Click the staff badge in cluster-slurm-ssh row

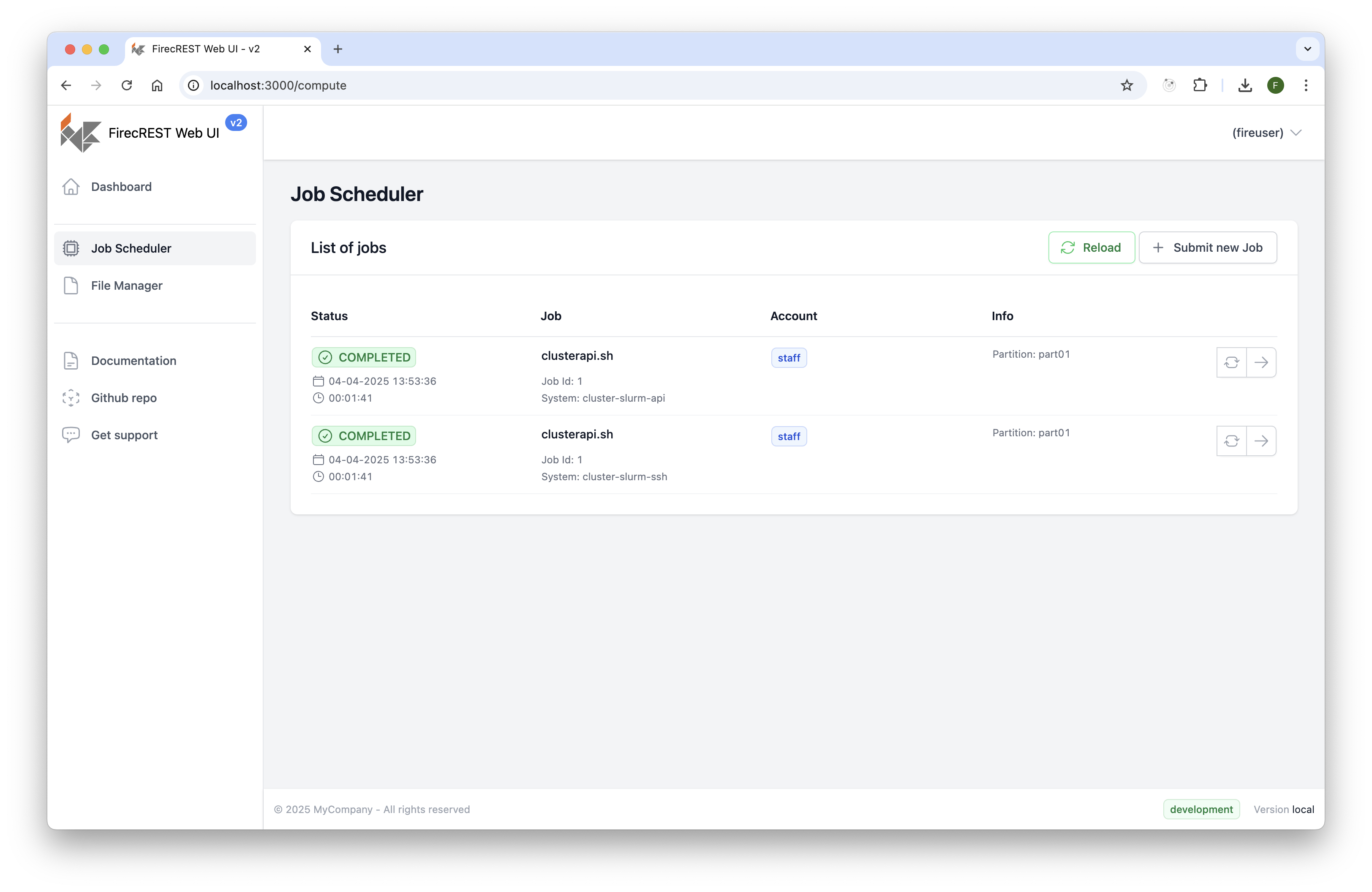point(789,436)
